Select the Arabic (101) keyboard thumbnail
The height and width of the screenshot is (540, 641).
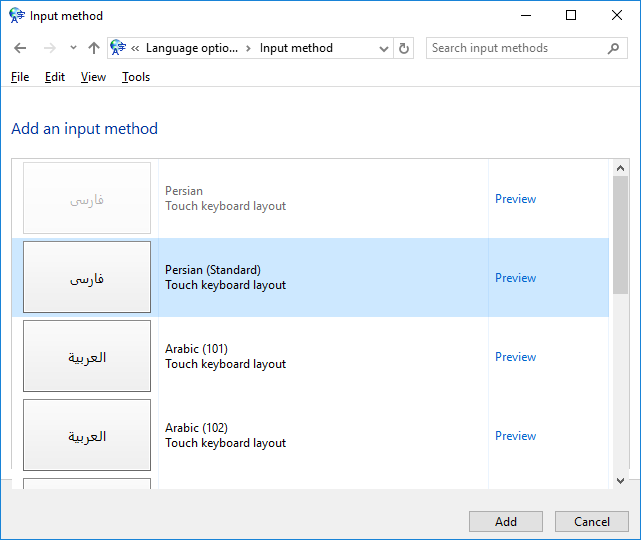(87, 357)
